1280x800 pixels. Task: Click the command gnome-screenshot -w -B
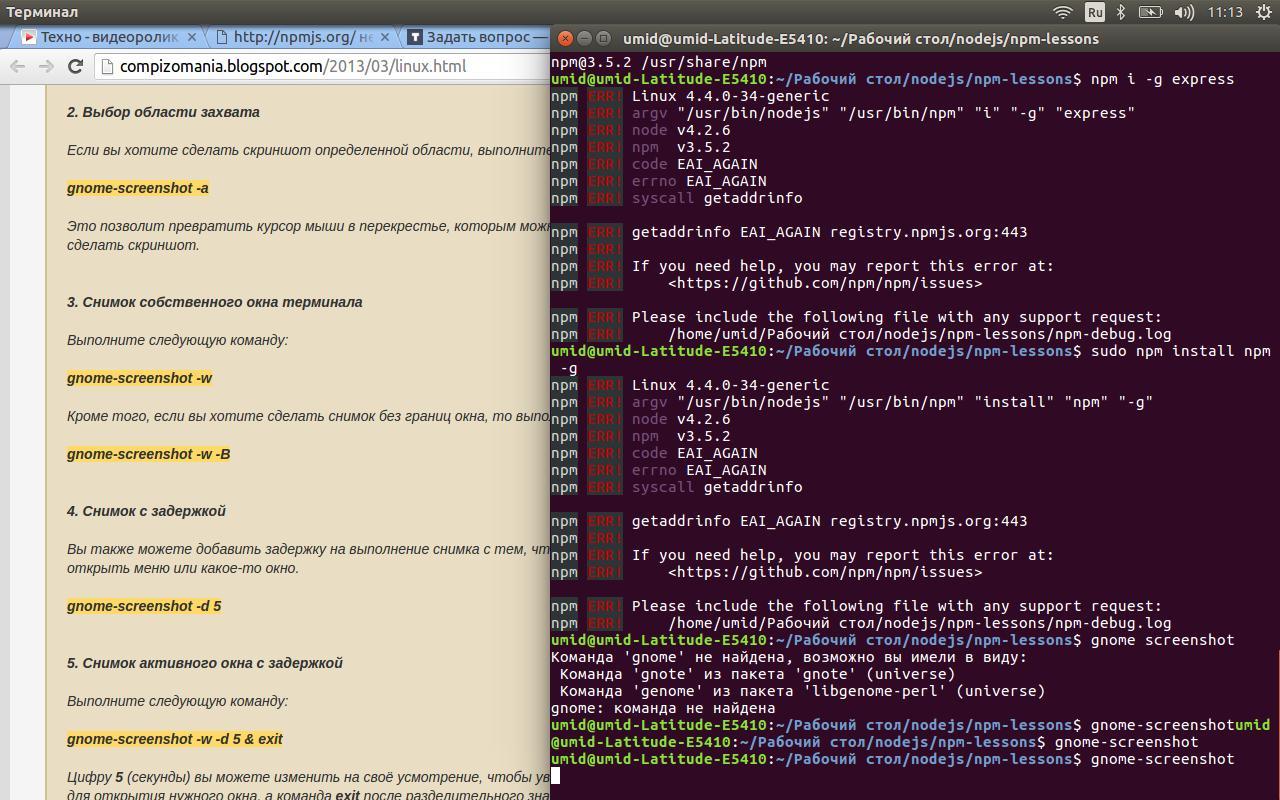[149, 454]
